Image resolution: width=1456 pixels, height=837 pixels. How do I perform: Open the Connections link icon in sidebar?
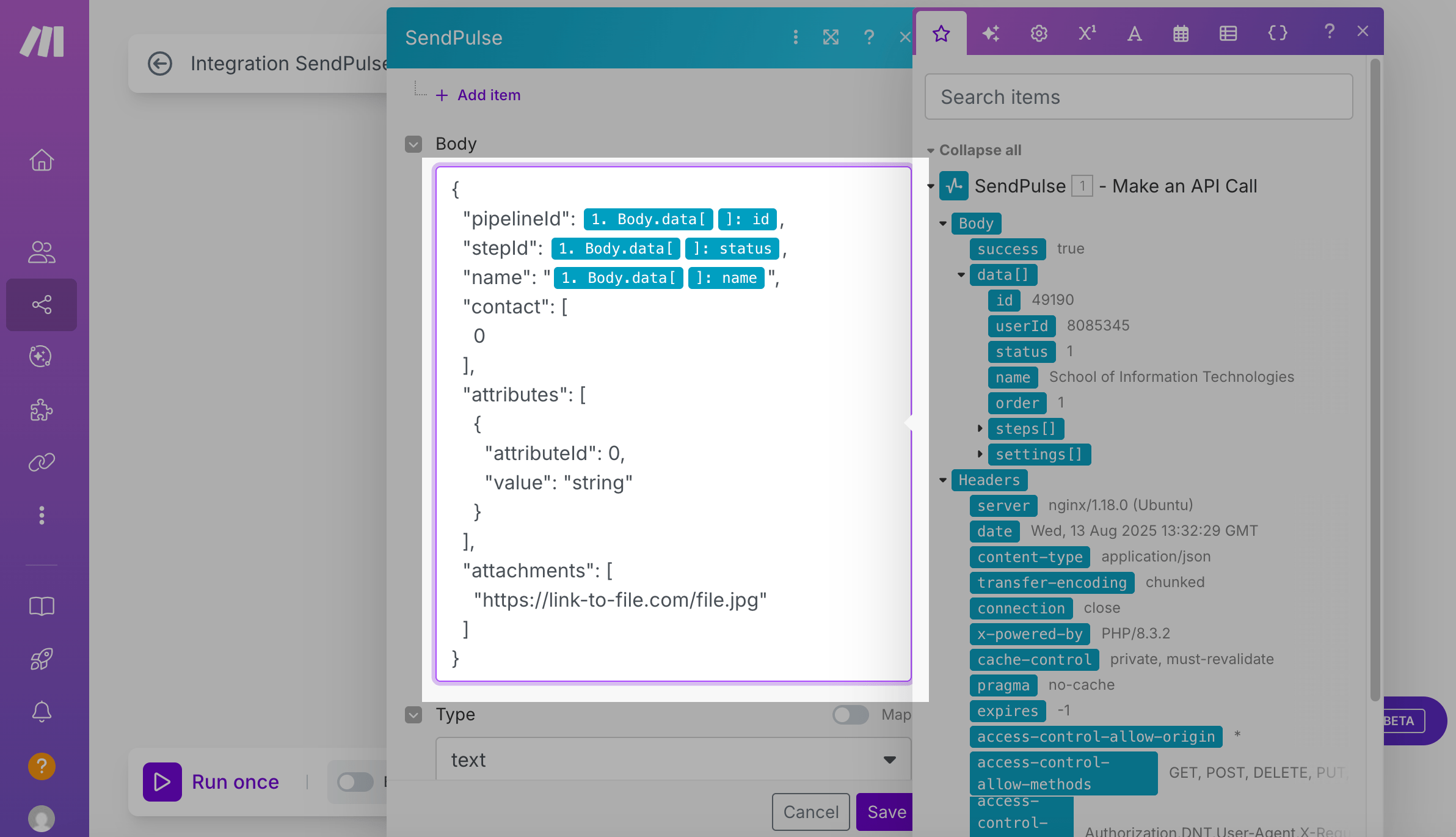42,462
